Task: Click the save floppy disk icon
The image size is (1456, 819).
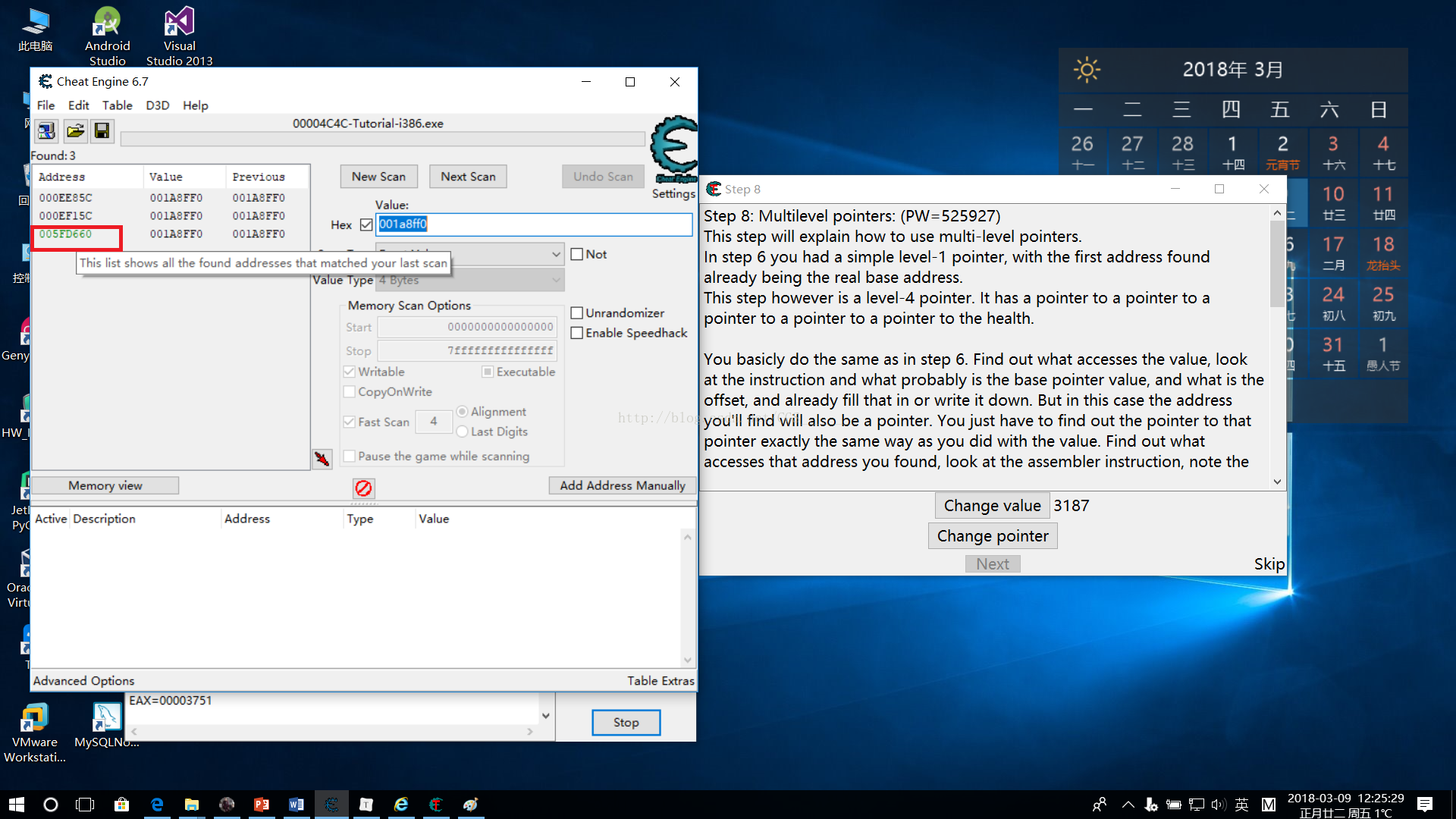Action: pos(102,131)
